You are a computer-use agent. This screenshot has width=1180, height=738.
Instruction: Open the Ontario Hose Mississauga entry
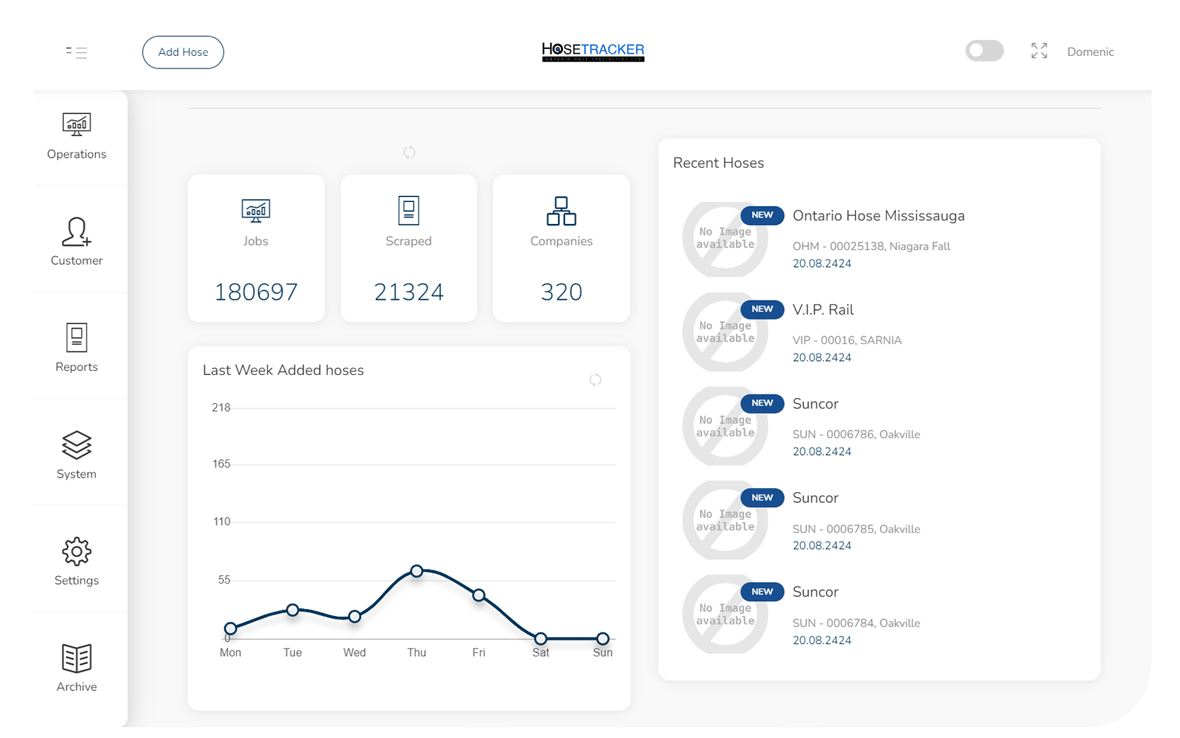click(878, 216)
